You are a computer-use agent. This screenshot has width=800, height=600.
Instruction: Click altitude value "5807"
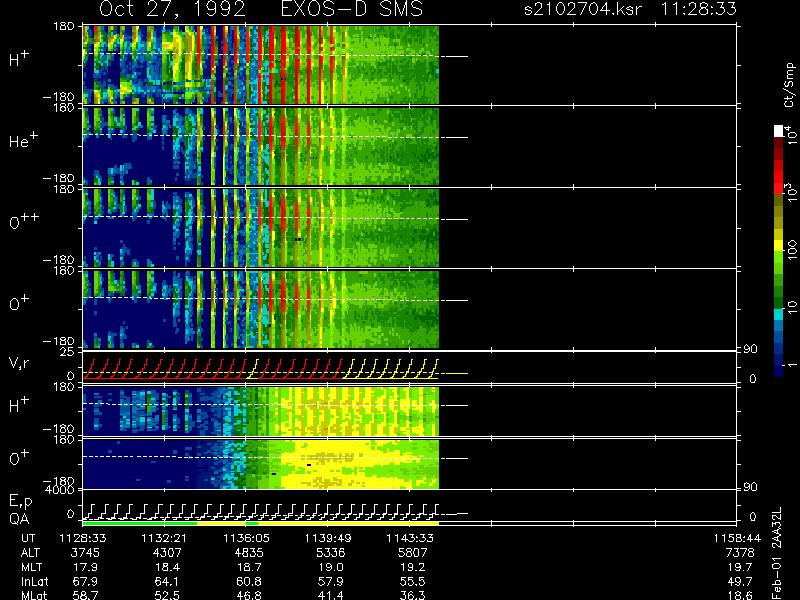point(412,553)
